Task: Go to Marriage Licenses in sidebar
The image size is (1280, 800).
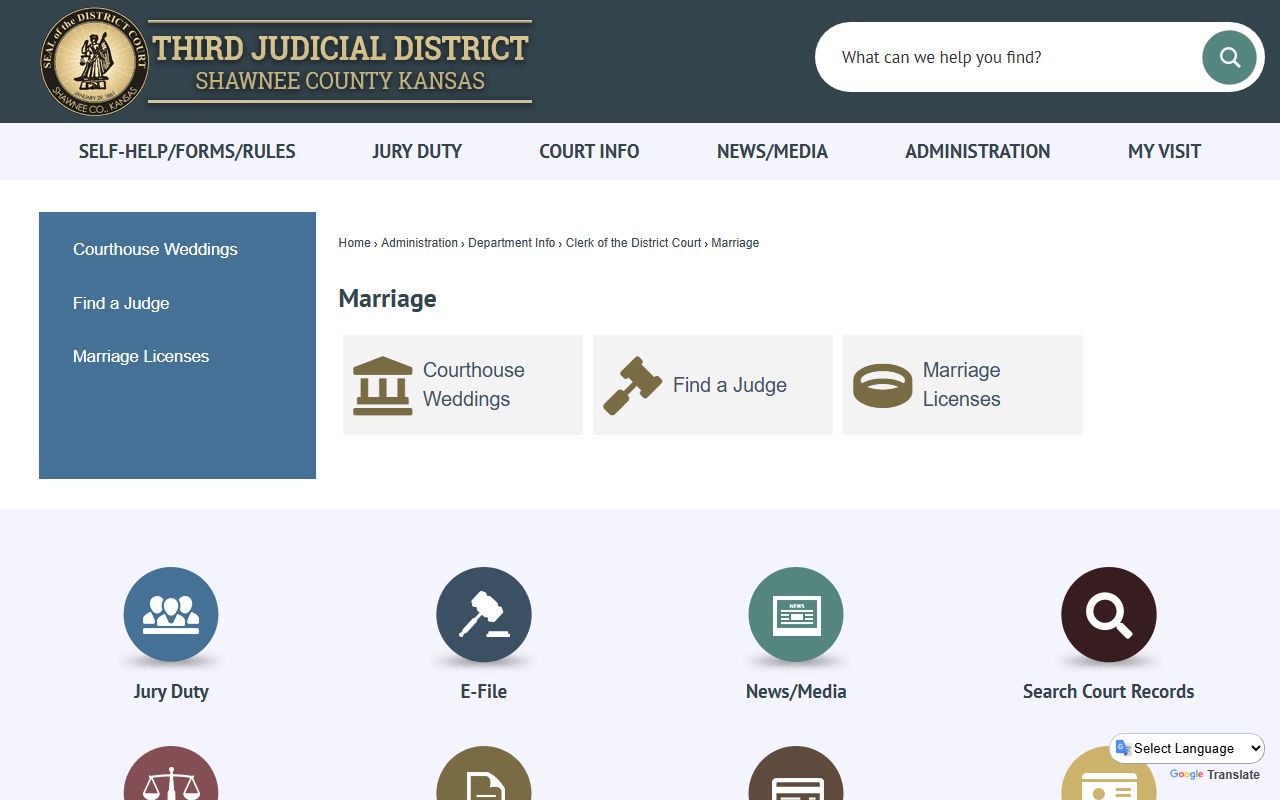Action: (141, 356)
